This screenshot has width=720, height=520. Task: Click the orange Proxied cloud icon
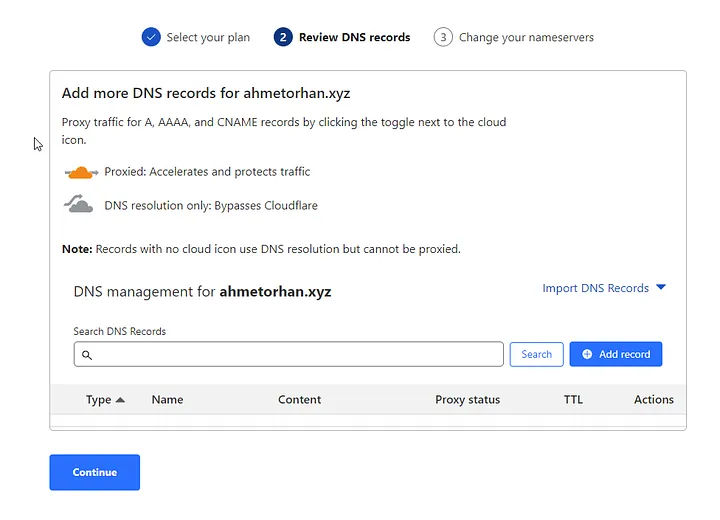(80, 172)
